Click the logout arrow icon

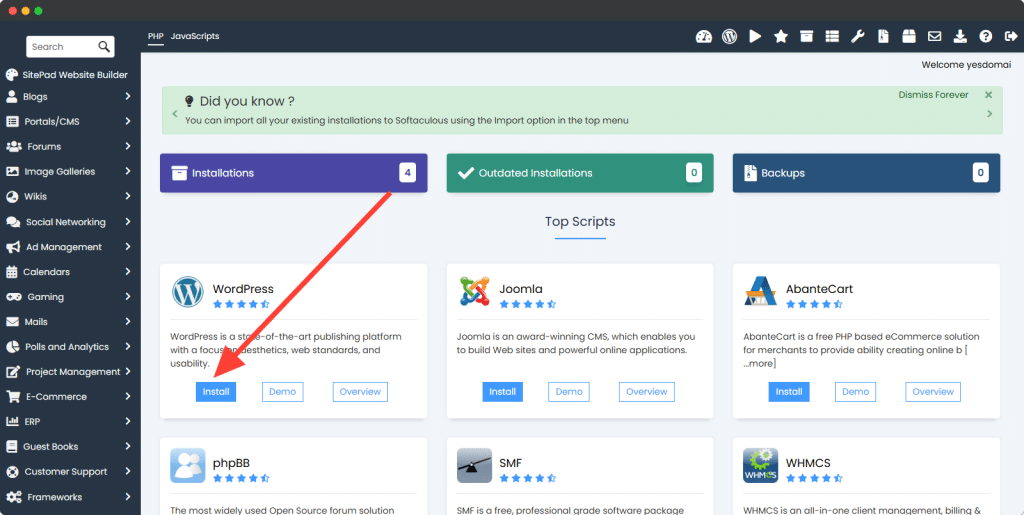pos(1010,37)
